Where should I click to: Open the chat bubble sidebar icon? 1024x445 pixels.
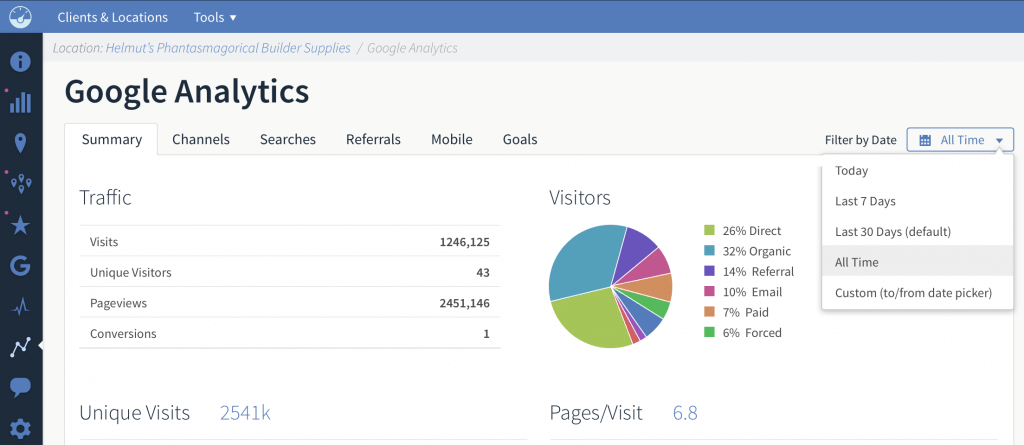[x=20, y=387]
